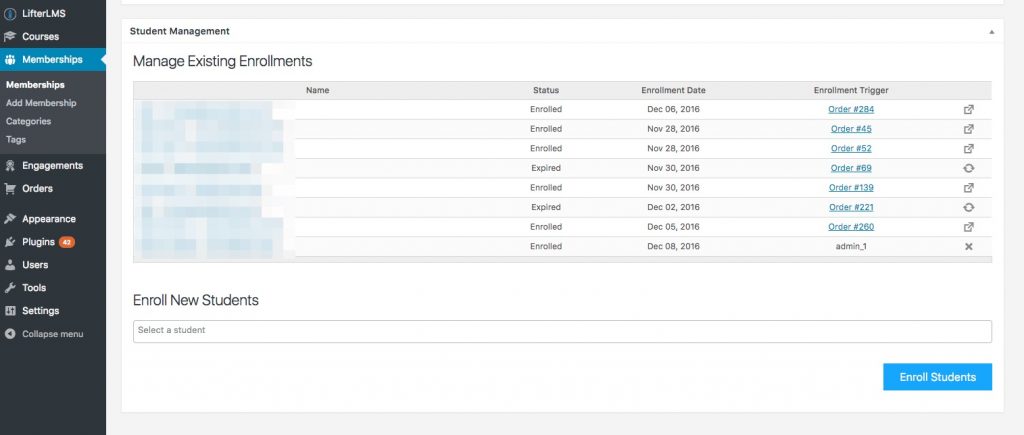Remove the admin_1 enrollment with X icon

968,247
